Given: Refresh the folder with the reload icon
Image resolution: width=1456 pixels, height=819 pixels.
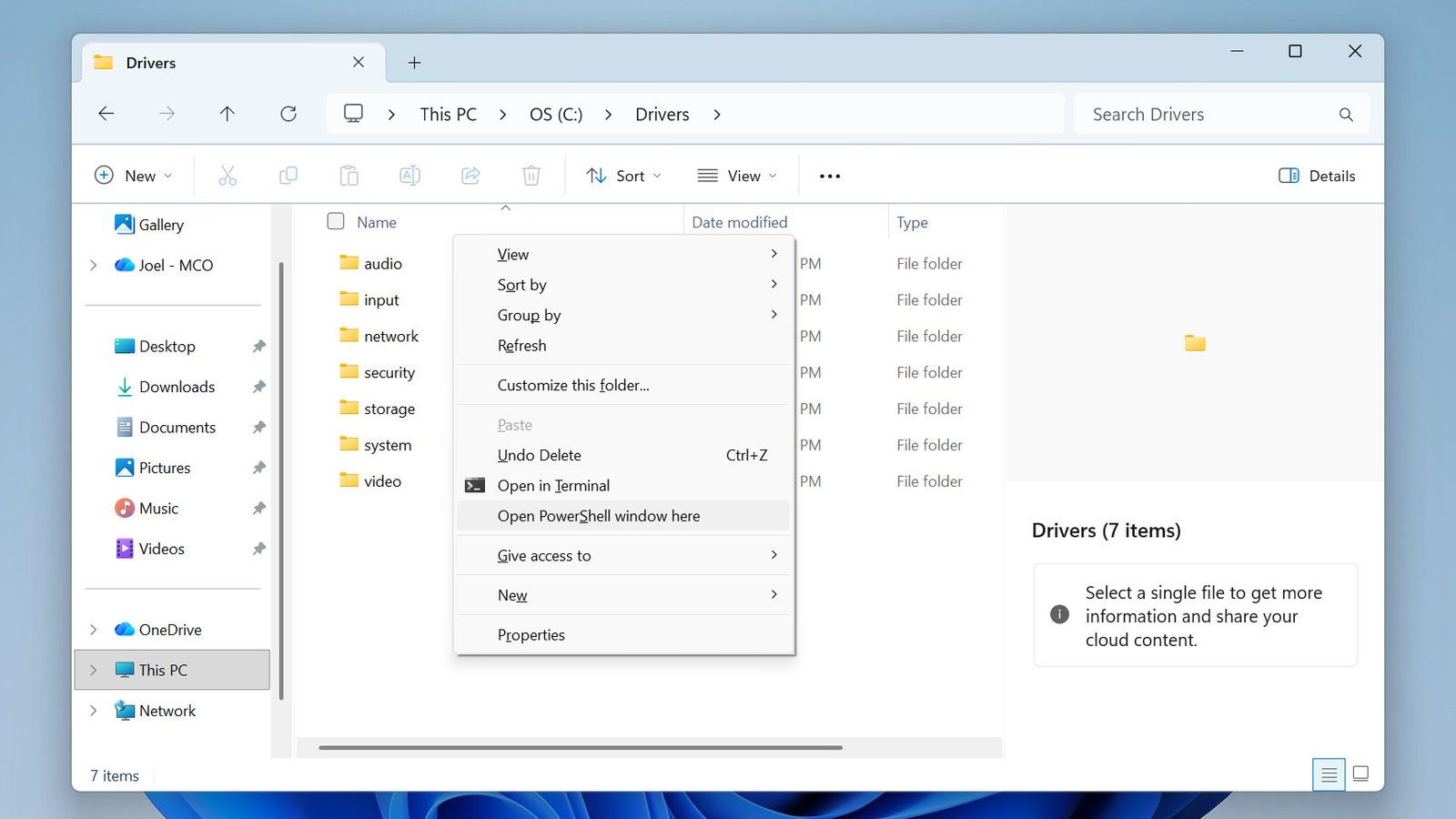Looking at the screenshot, I should point(288,114).
